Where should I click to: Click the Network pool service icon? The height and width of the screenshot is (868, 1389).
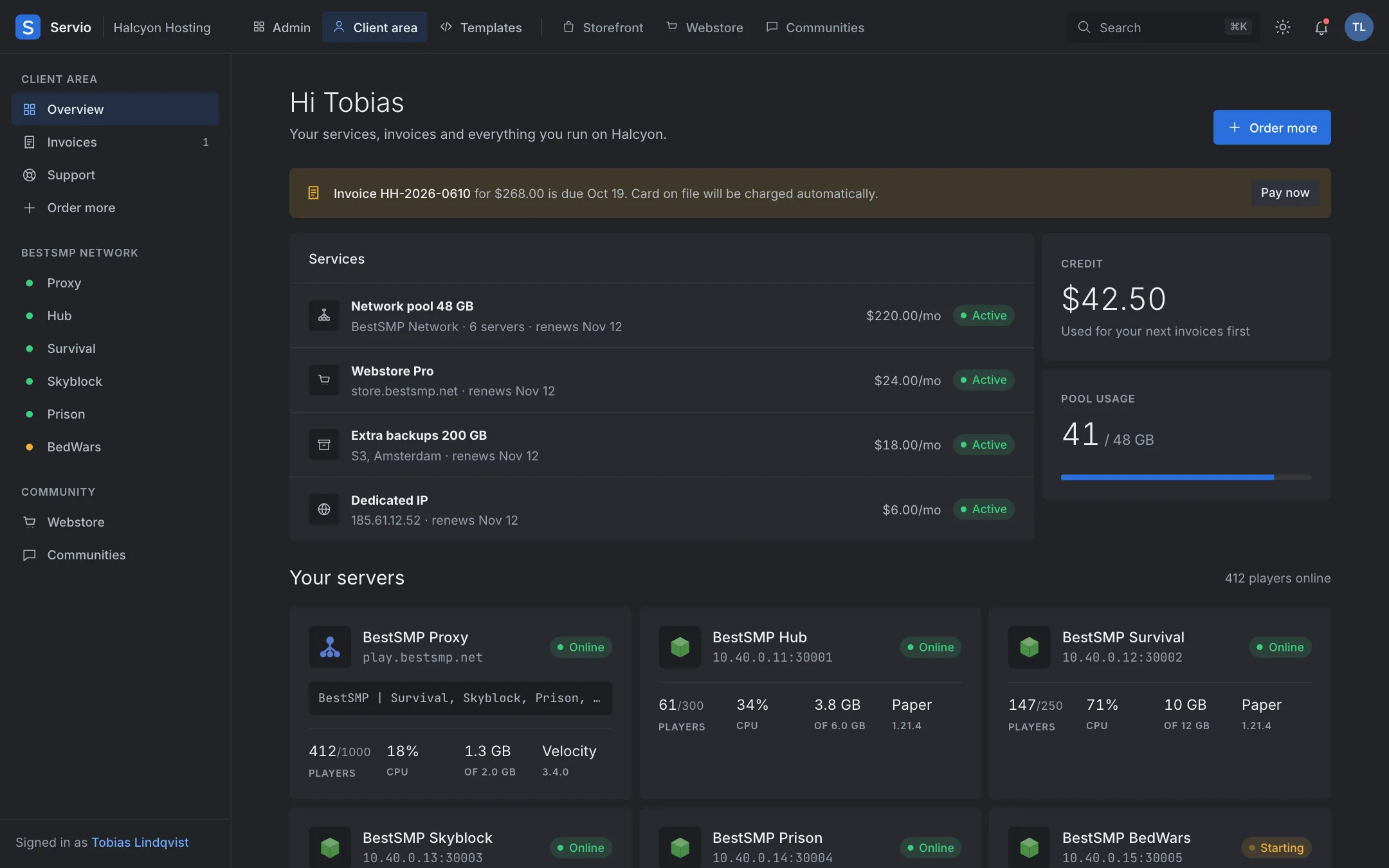coord(324,316)
